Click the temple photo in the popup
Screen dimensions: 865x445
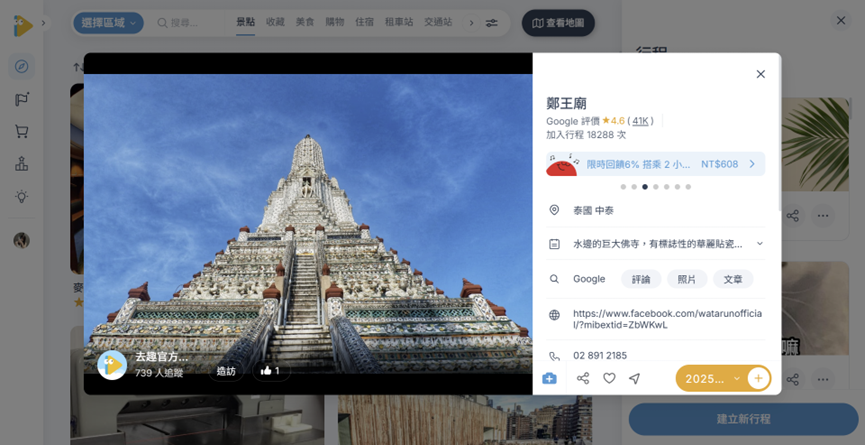[308, 223]
